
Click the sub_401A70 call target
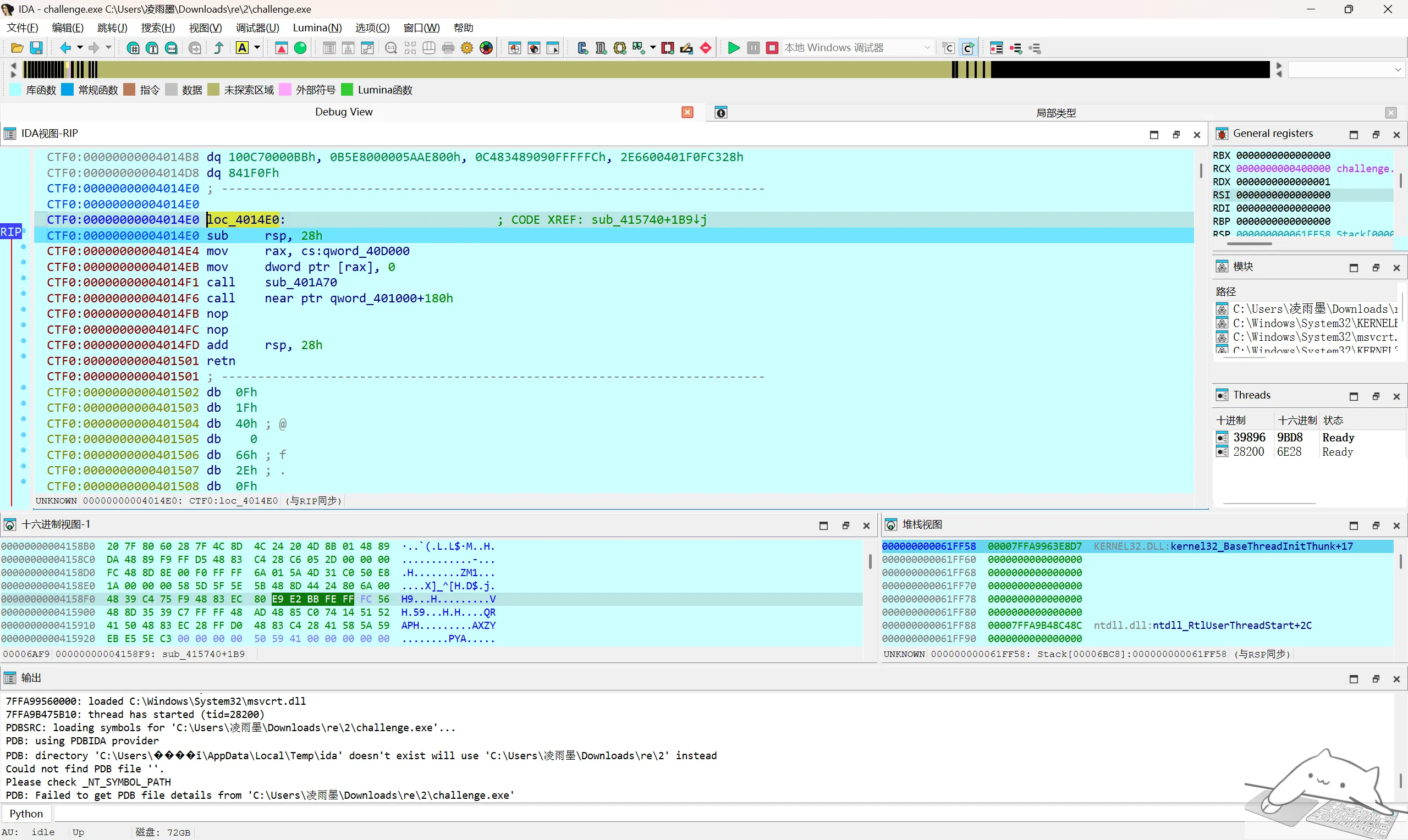(301, 283)
